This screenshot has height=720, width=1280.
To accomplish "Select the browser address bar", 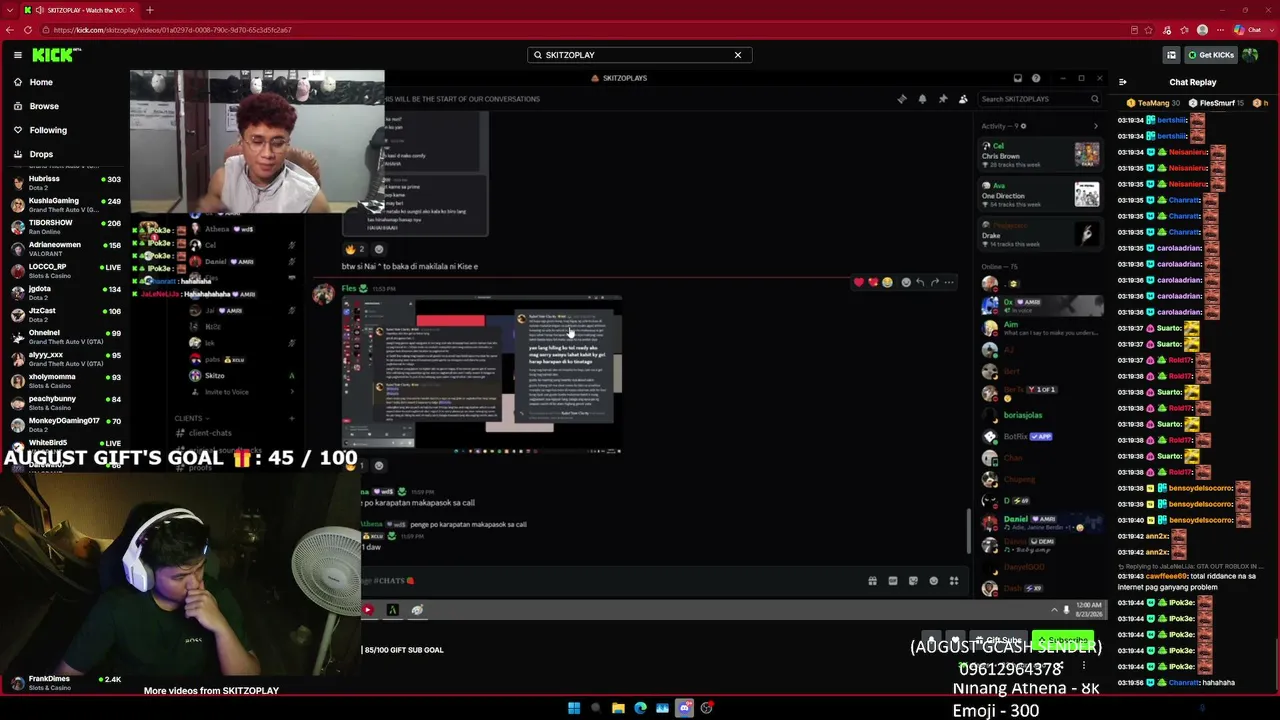I will coord(590,30).
